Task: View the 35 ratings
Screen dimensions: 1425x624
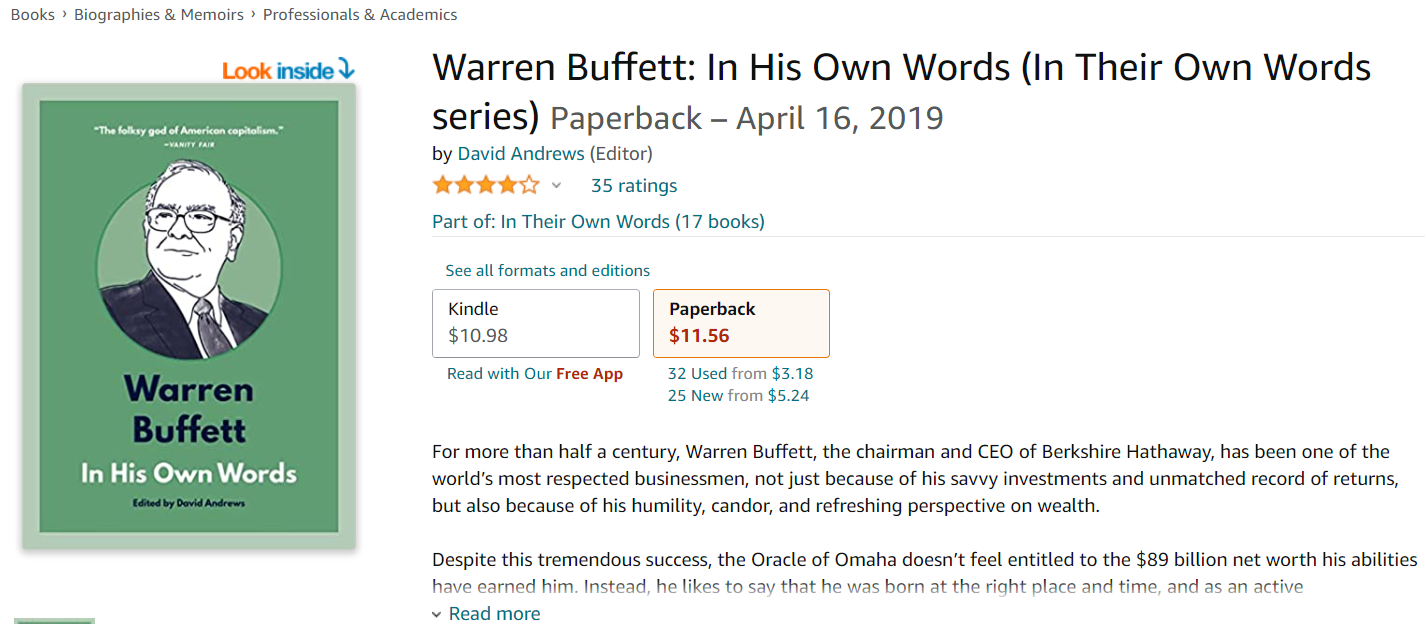Action: tap(634, 185)
